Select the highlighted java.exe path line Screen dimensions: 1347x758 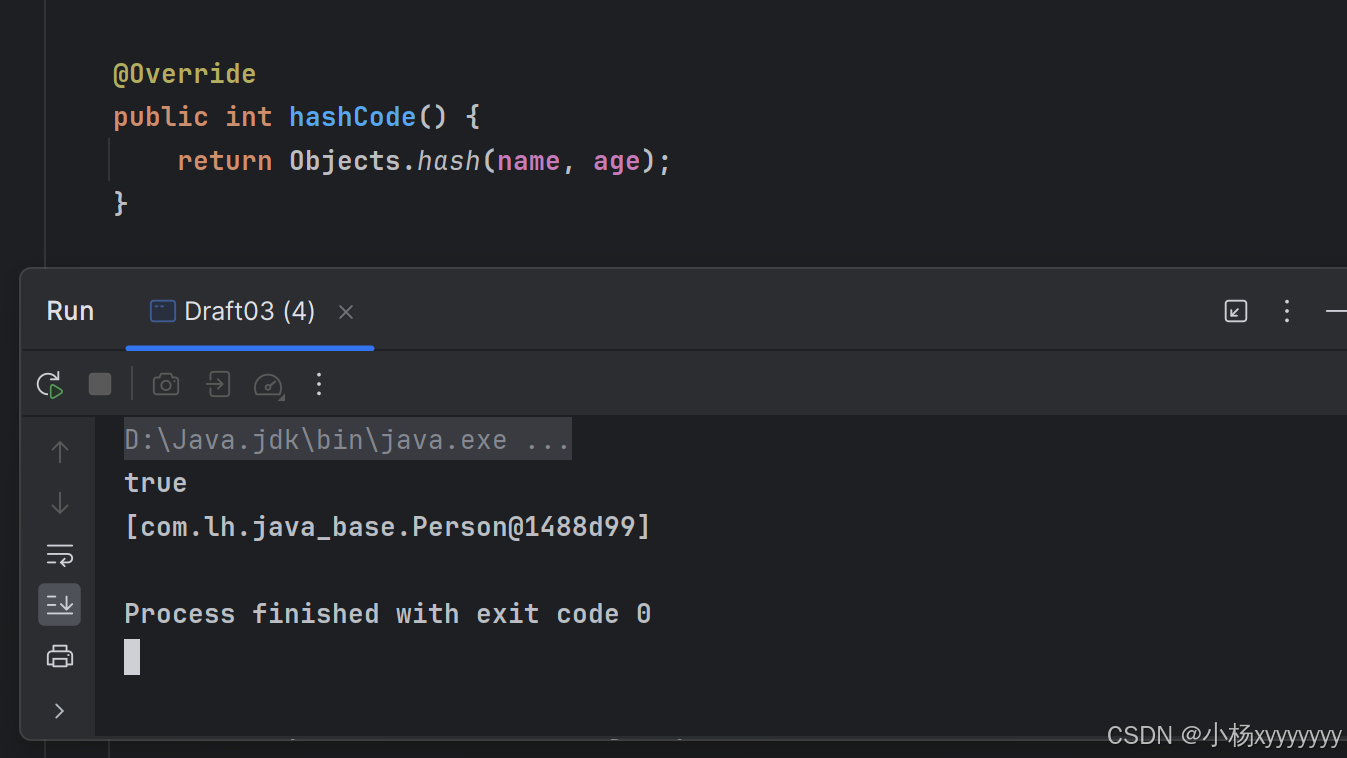[347, 438]
